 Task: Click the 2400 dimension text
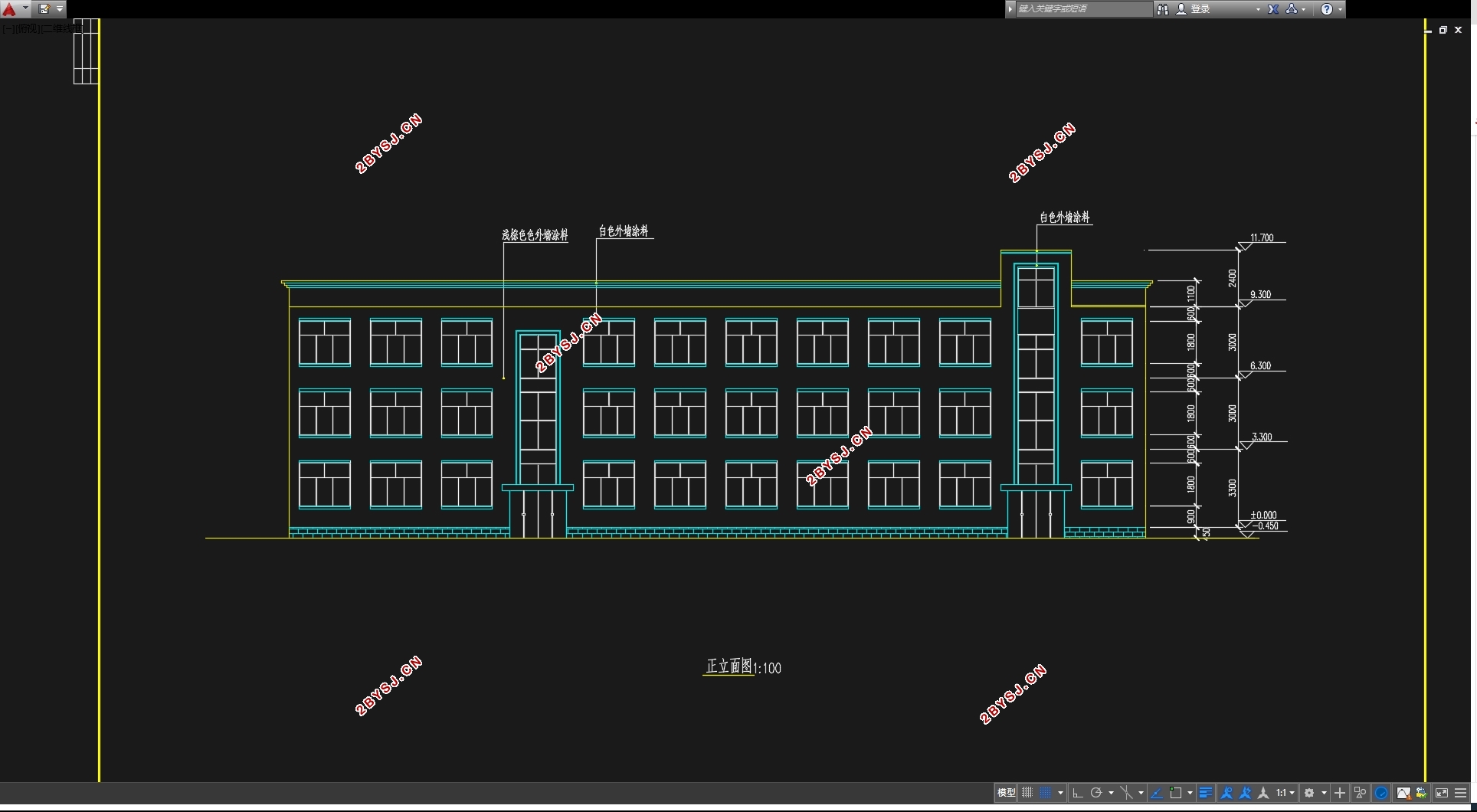(x=1232, y=278)
